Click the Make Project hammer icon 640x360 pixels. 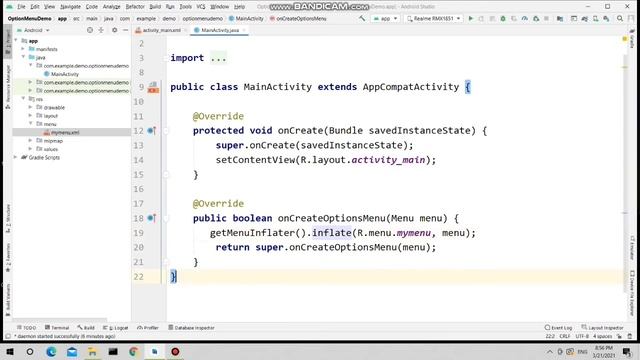coord(362,18)
